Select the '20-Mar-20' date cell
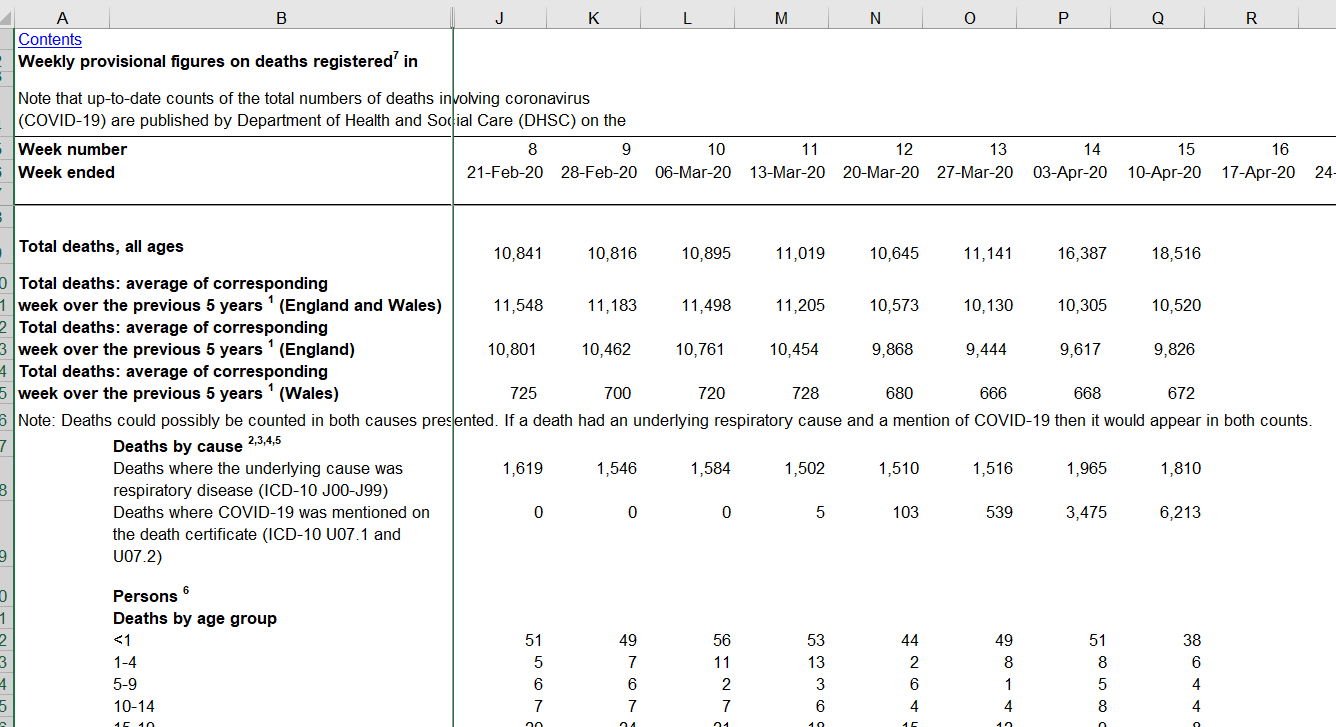The height and width of the screenshot is (727, 1336). 881,172
